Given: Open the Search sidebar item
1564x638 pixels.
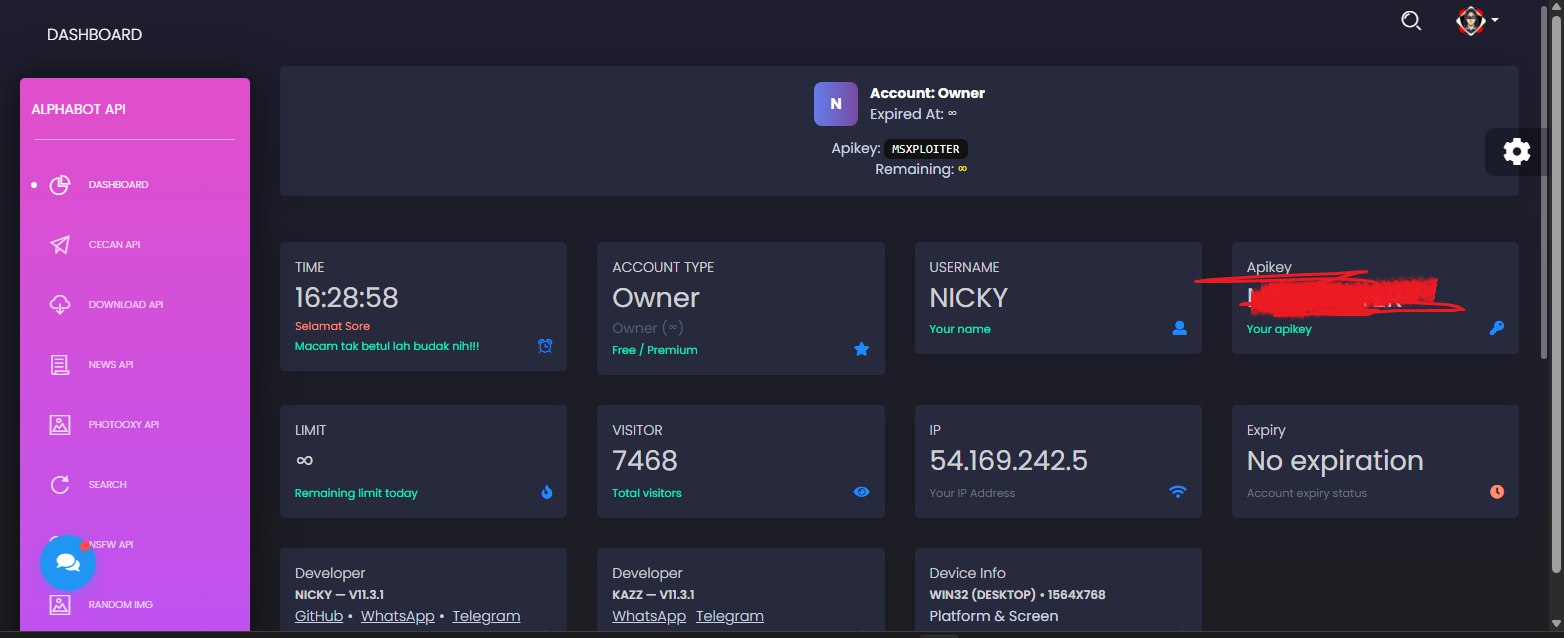Looking at the screenshot, I should 107,485.
